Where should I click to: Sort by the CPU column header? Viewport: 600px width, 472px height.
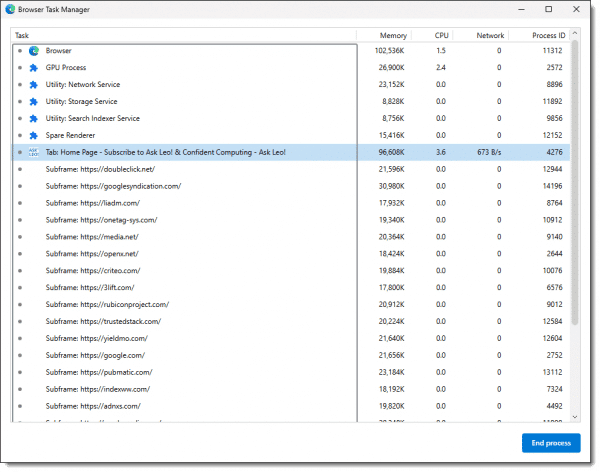[432, 35]
